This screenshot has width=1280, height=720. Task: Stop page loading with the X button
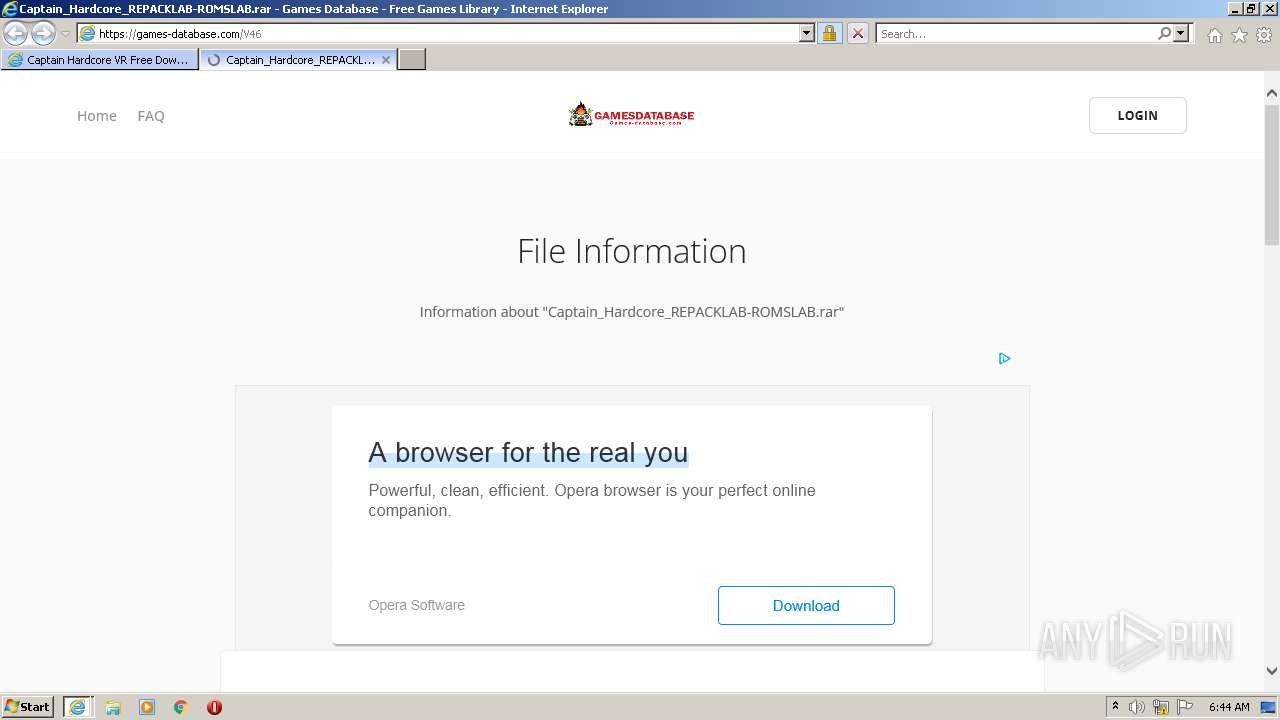tap(858, 34)
